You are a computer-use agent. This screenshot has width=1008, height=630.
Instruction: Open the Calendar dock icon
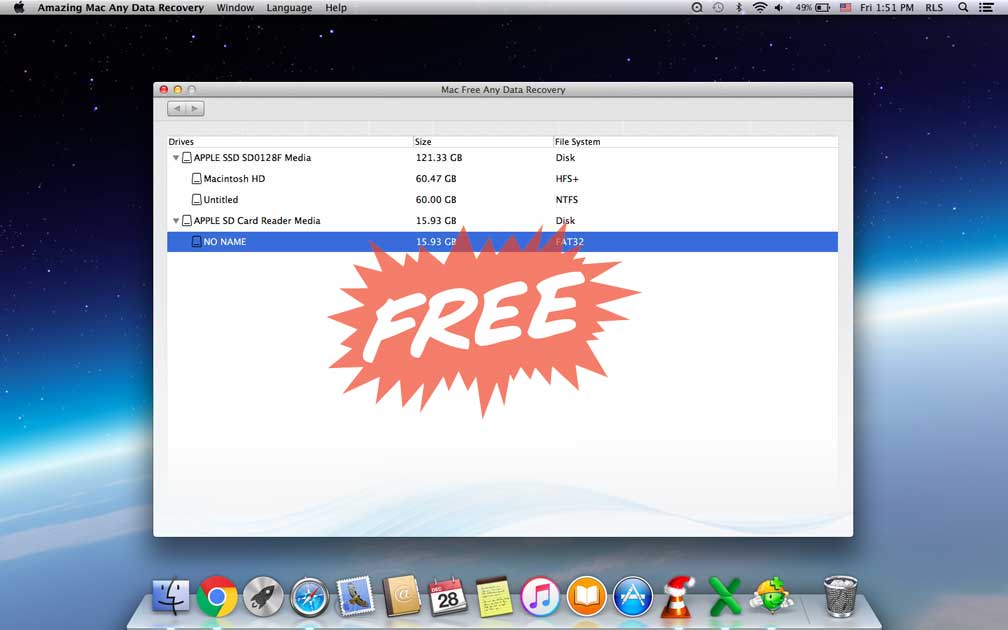click(447, 597)
